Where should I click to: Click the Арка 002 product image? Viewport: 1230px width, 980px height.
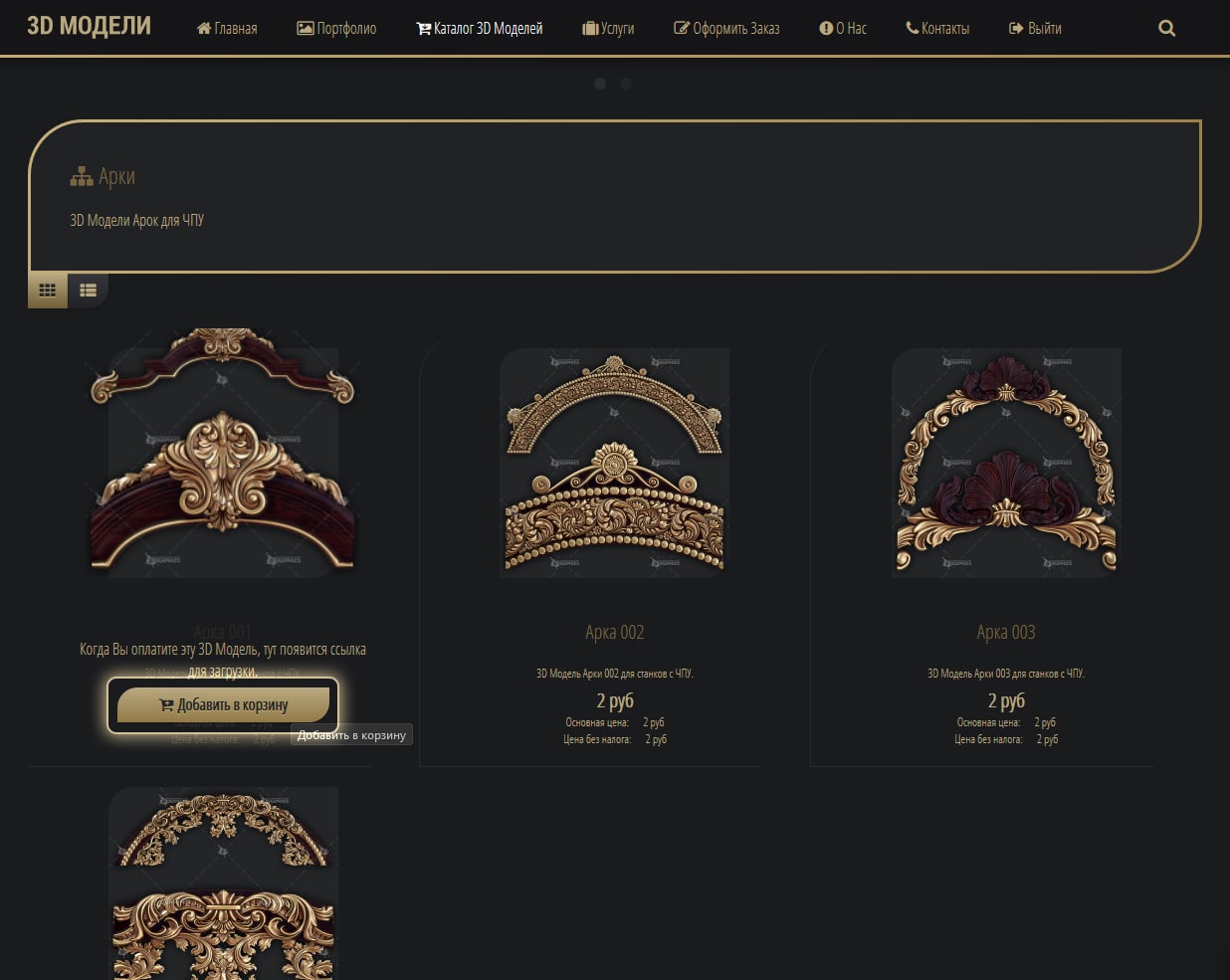(x=614, y=463)
